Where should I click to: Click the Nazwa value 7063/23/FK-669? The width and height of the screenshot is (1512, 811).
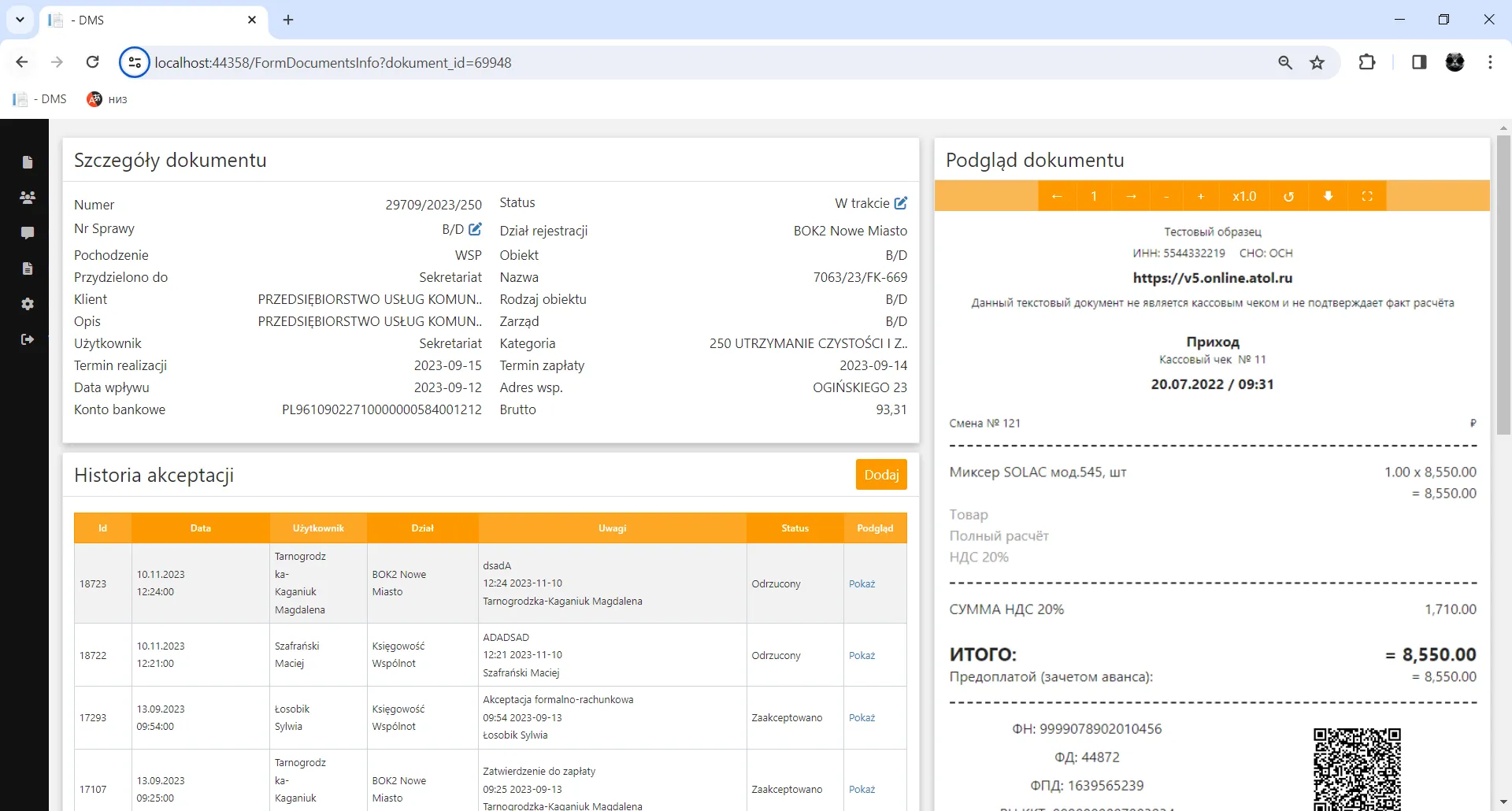pos(860,277)
